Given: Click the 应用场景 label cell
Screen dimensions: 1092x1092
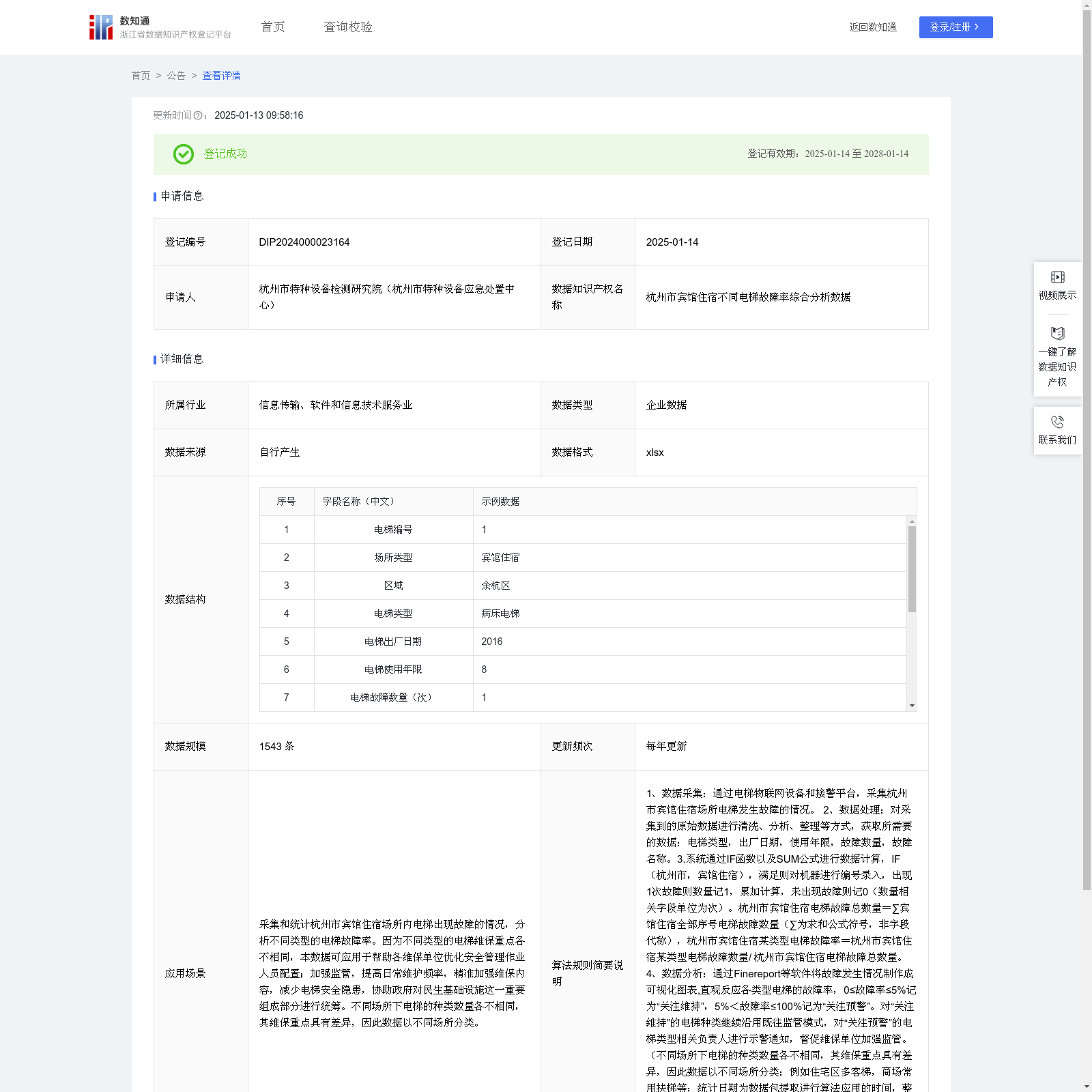Looking at the screenshot, I should pyautogui.click(x=201, y=973).
